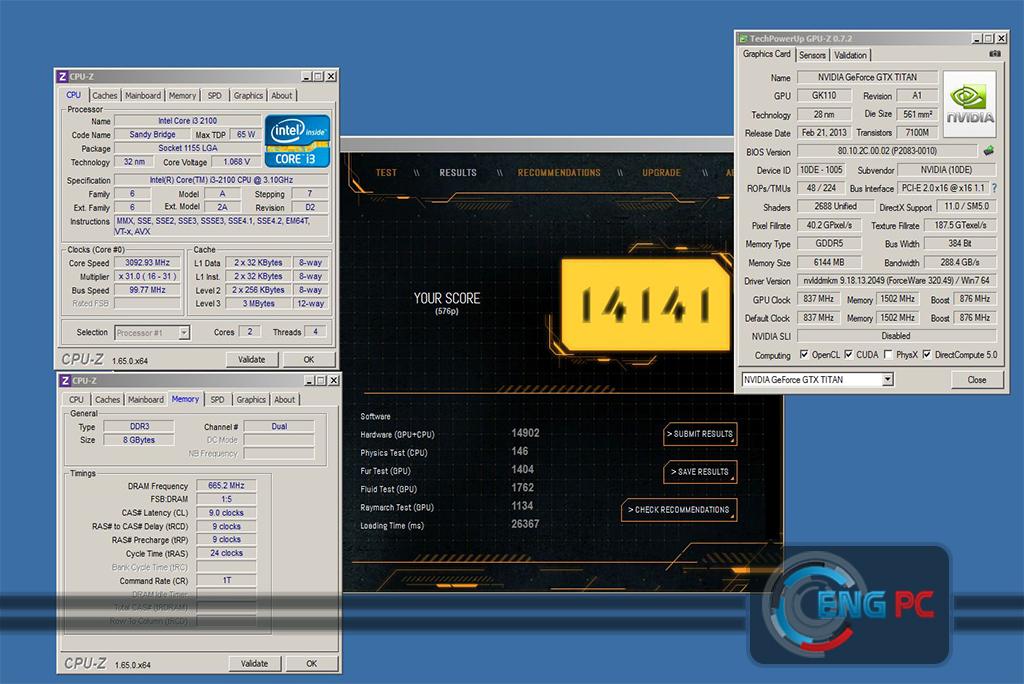Click the Z icon of the upper CPU-Z window
The width and height of the screenshot is (1024, 684).
pyautogui.click(x=63, y=76)
